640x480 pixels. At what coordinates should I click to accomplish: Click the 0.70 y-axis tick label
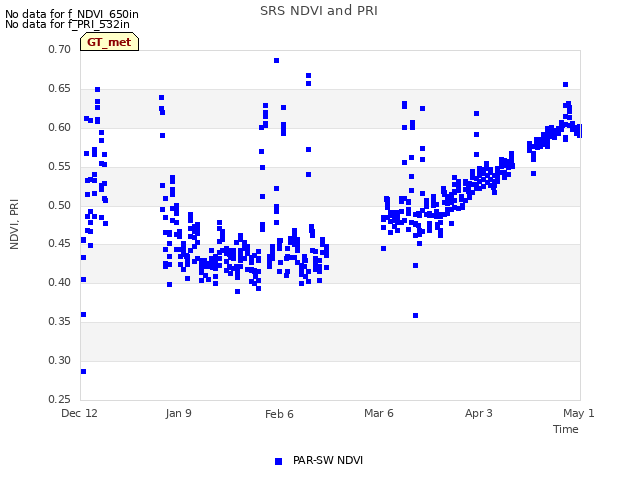pos(60,49)
